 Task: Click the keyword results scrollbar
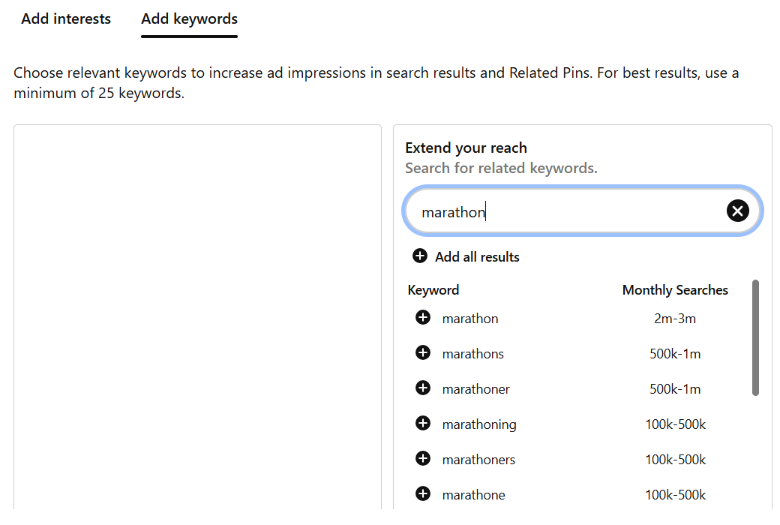[x=755, y=338]
